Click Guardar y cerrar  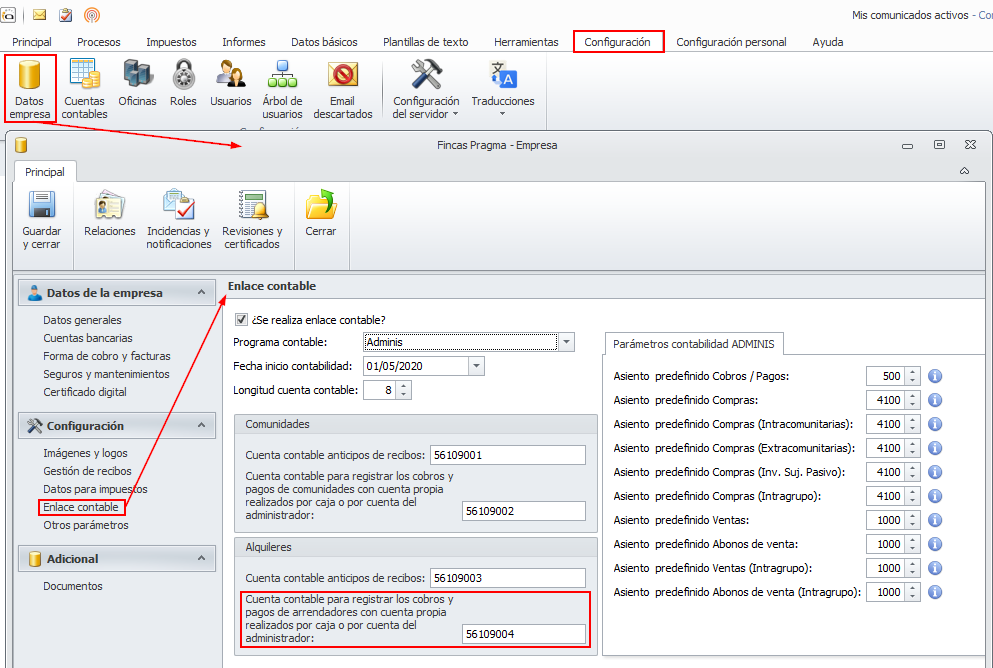tap(42, 219)
